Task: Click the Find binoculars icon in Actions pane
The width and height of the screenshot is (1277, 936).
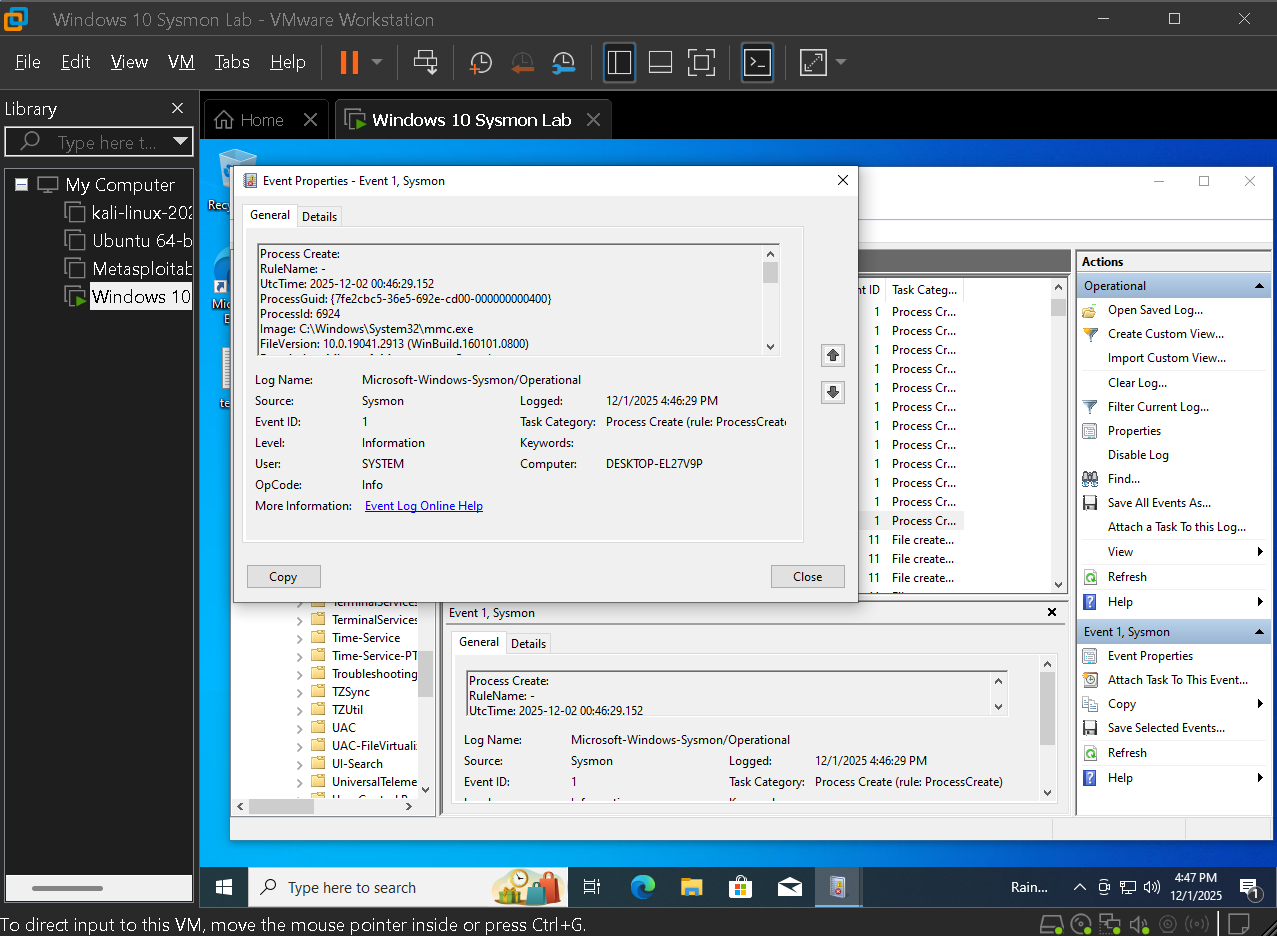Action: (x=1088, y=478)
